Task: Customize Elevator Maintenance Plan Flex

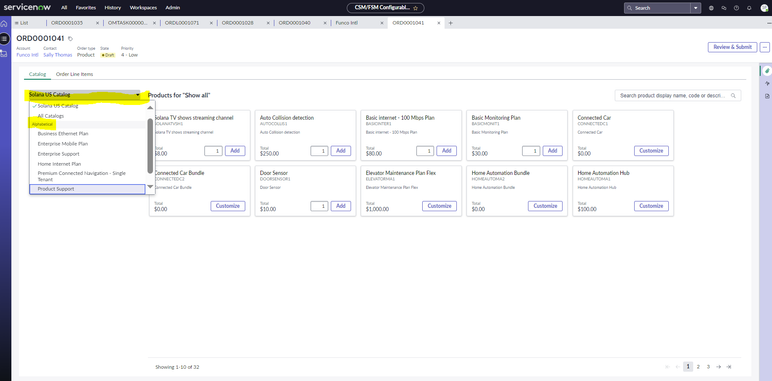Action: pyautogui.click(x=440, y=206)
